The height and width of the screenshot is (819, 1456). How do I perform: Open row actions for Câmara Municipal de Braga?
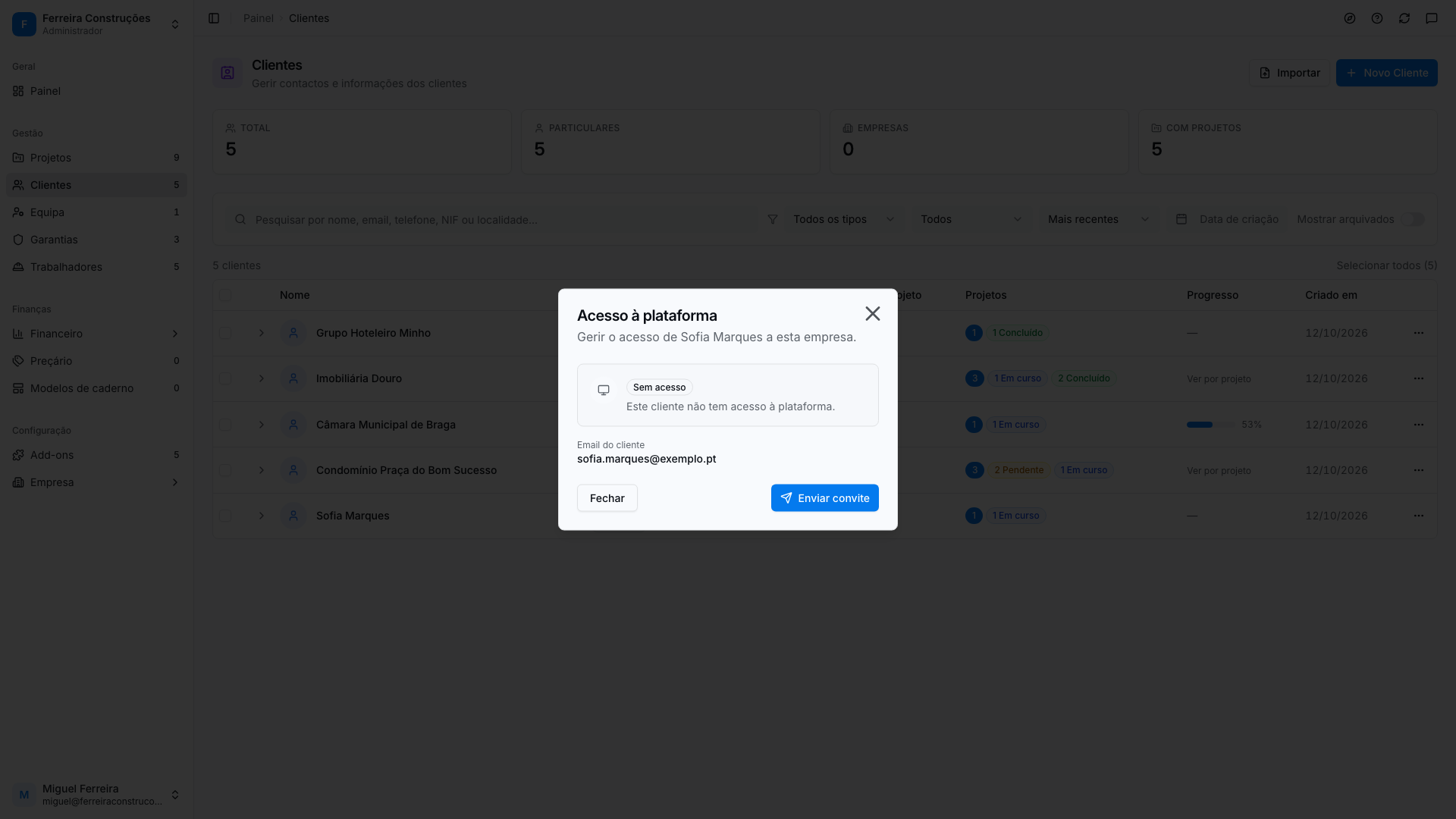(1418, 425)
